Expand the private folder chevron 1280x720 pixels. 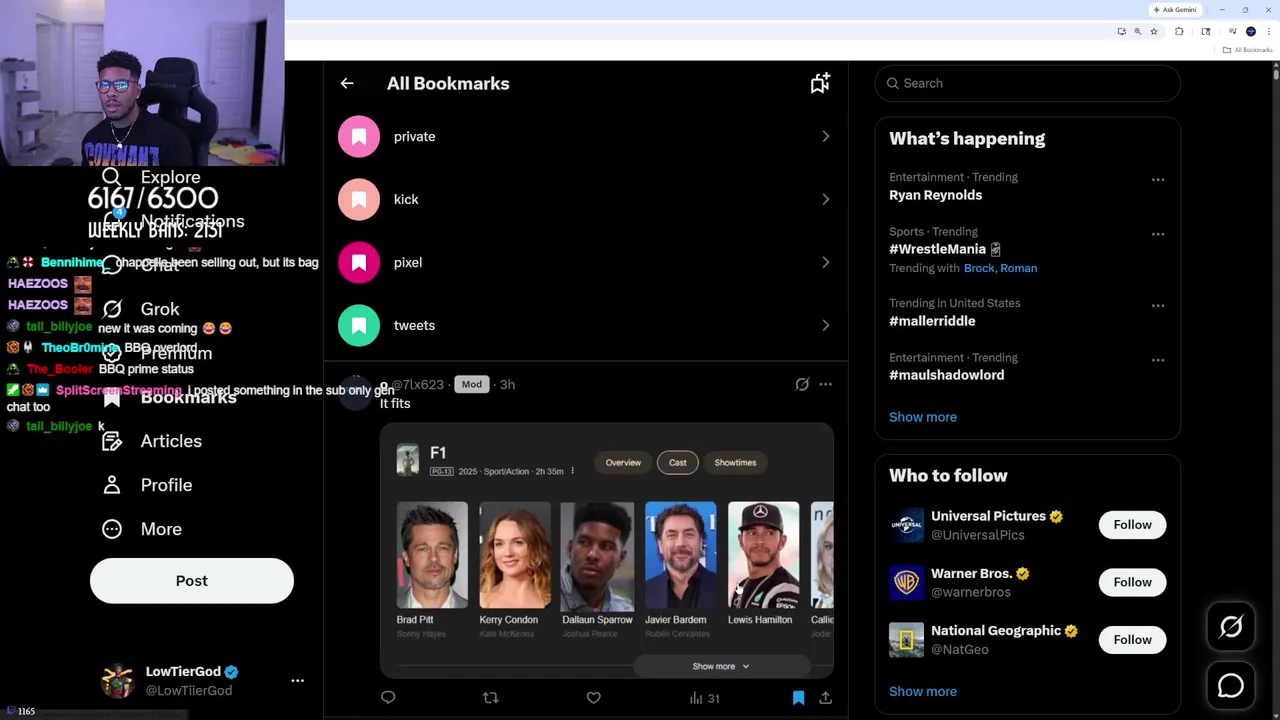tap(826, 137)
